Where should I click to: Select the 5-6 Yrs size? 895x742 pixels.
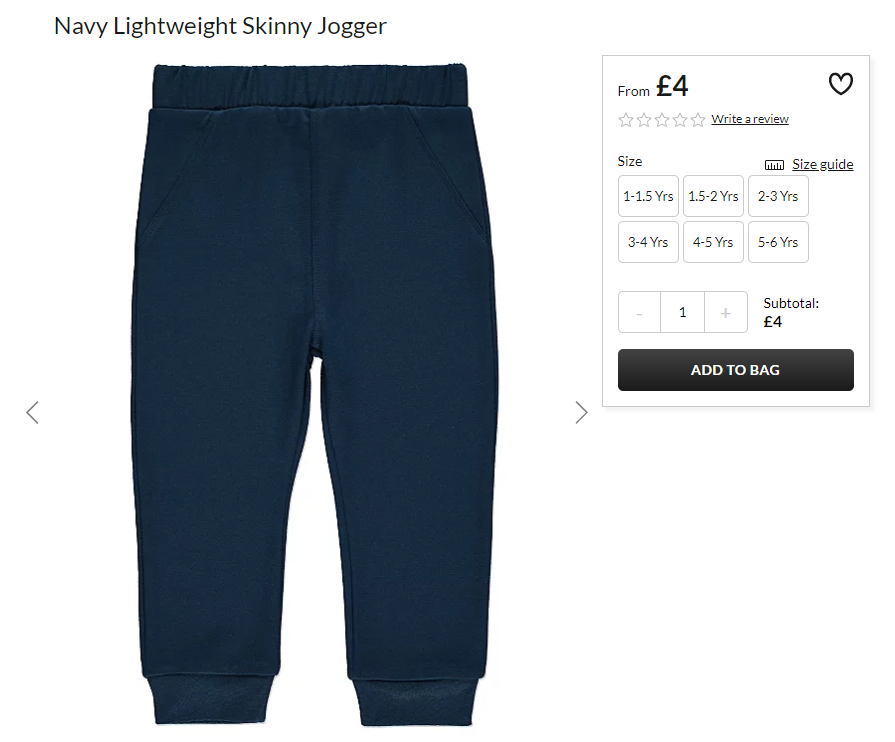[x=779, y=242]
